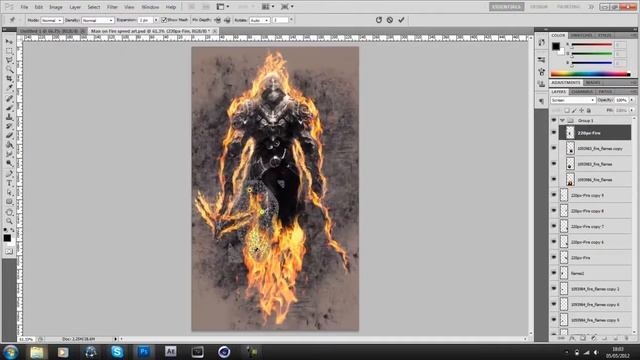640x360 pixels.
Task: Switch to the Swatches tab
Action: click(x=582, y=36)
